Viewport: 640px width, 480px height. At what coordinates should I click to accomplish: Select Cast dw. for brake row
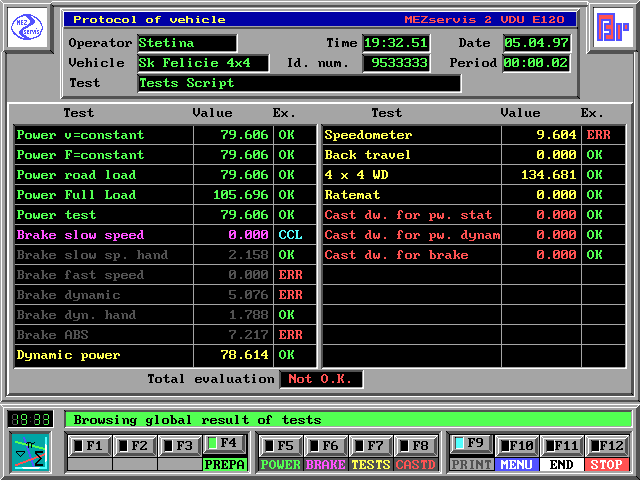click(474, 255)
